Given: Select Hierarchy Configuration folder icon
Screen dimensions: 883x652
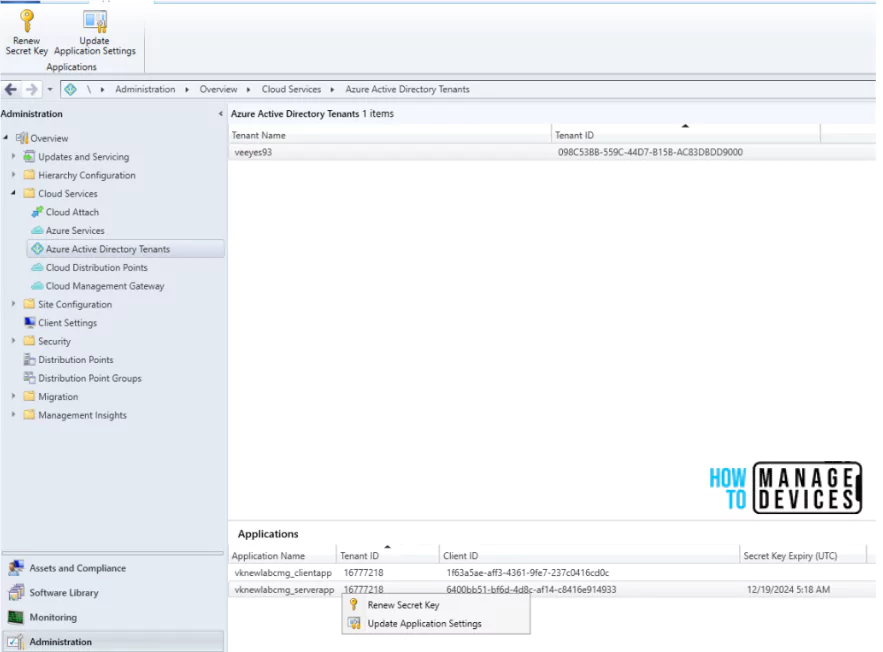Looking at the screenshot, I should pyautogui.click(x=29, y=175).
